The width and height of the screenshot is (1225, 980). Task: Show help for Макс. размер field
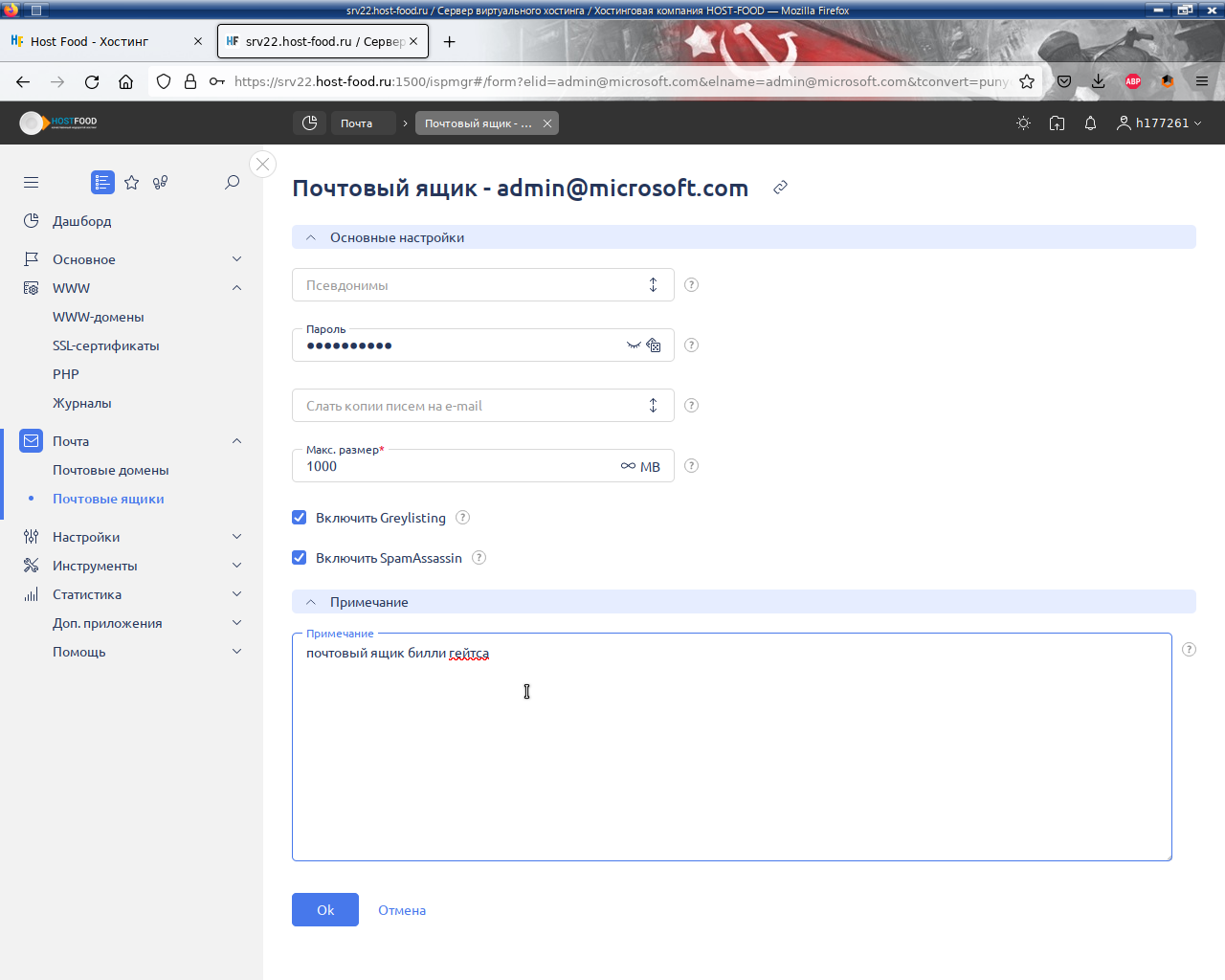coord(692,466)
